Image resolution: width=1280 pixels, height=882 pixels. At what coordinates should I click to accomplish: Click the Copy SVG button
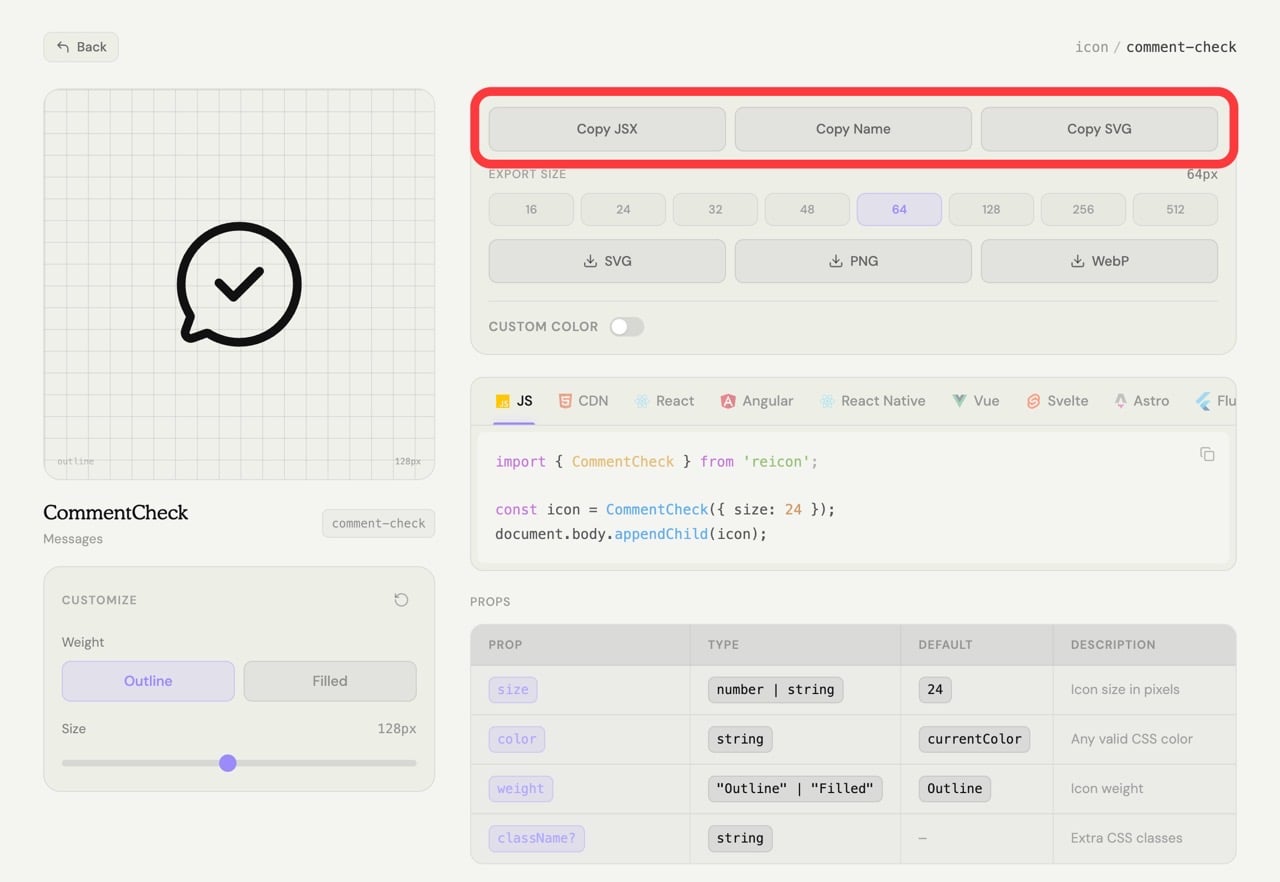1099,129
